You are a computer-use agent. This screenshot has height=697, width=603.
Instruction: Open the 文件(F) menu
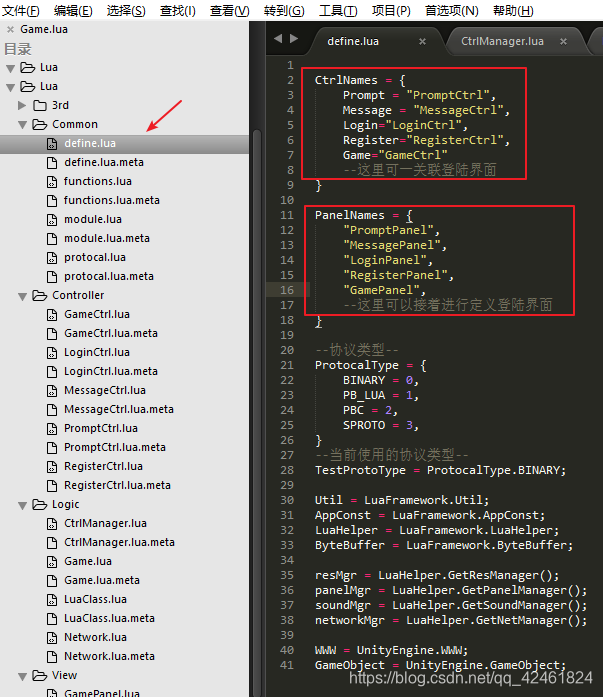tap(20, 10)
